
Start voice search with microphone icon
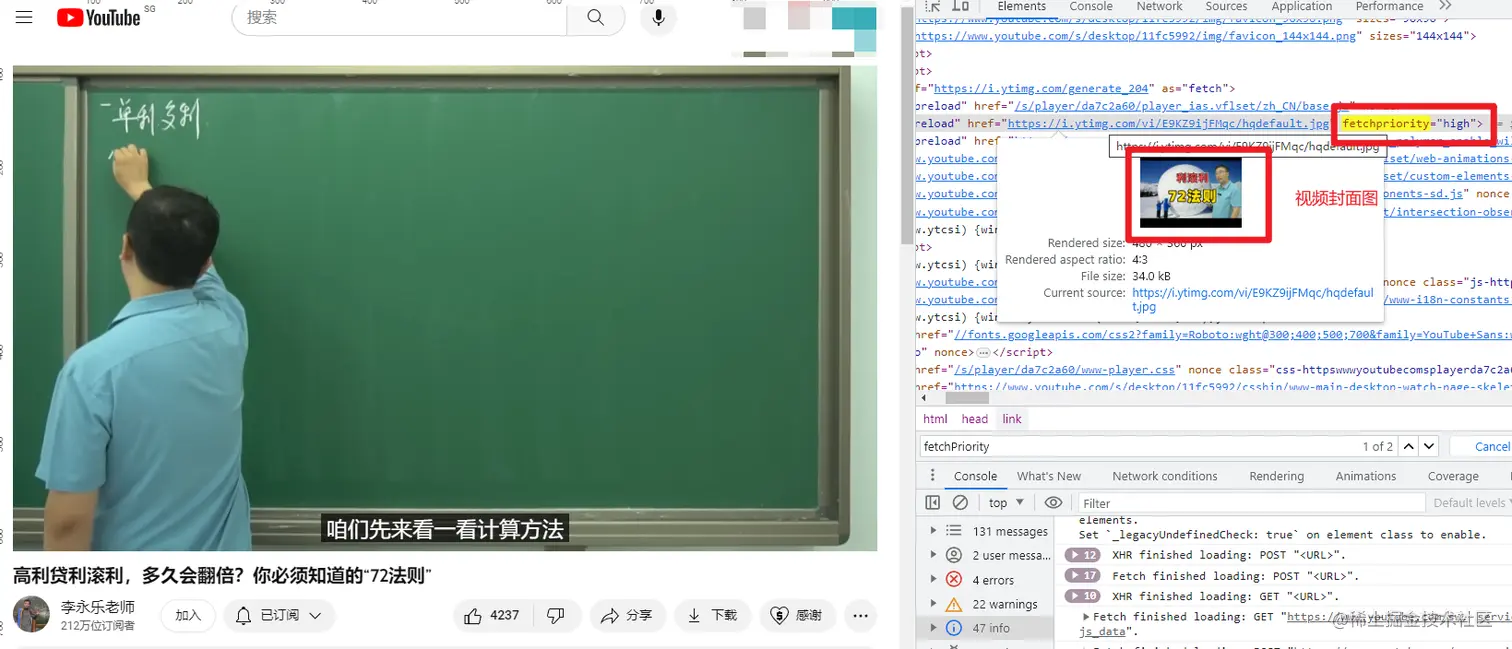[x=658, y=17]
